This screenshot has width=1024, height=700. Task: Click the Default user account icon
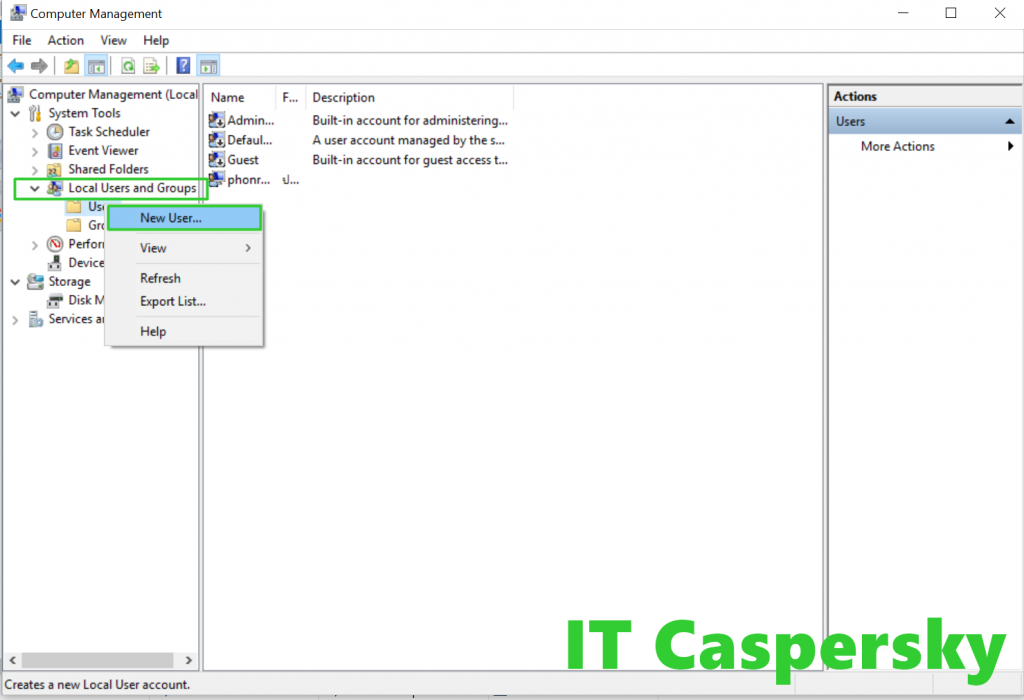(x=216, y=140)
